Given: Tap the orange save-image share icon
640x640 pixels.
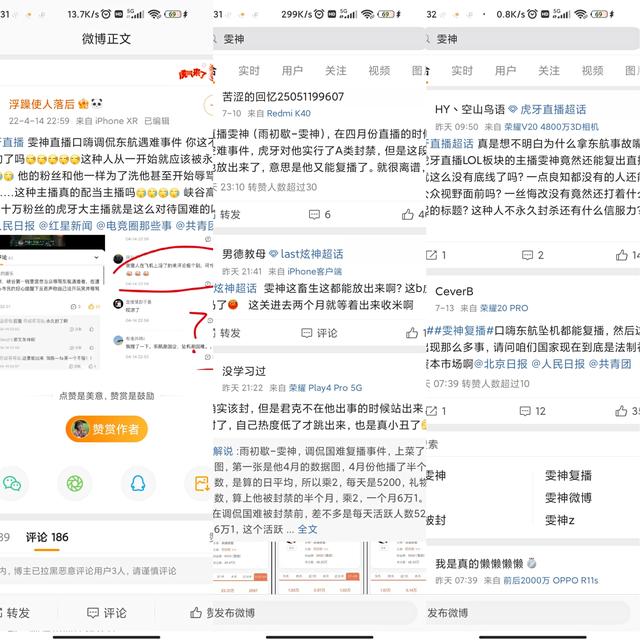Looking at the screenshot, I should coord(202,484).
